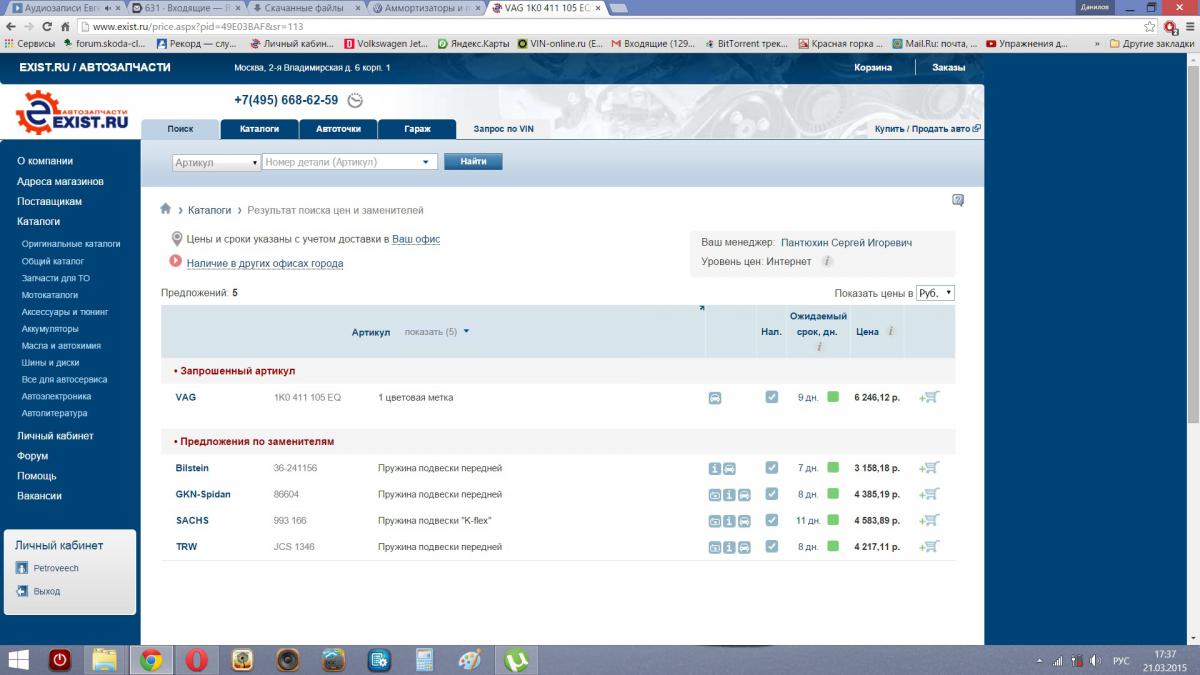Screen dimensions: 1200x675
Task: Switch to the Автоточки tab
Action: [338, 129]
